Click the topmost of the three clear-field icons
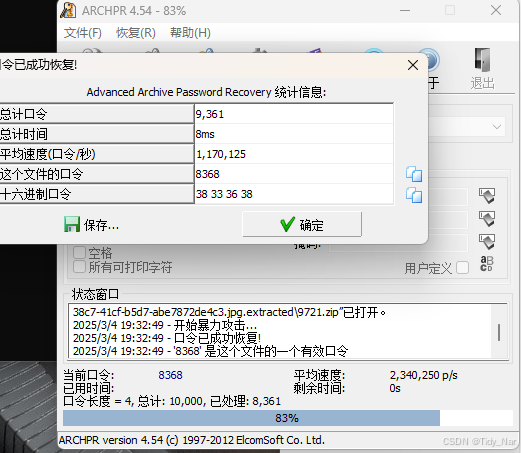 point(487,196)
